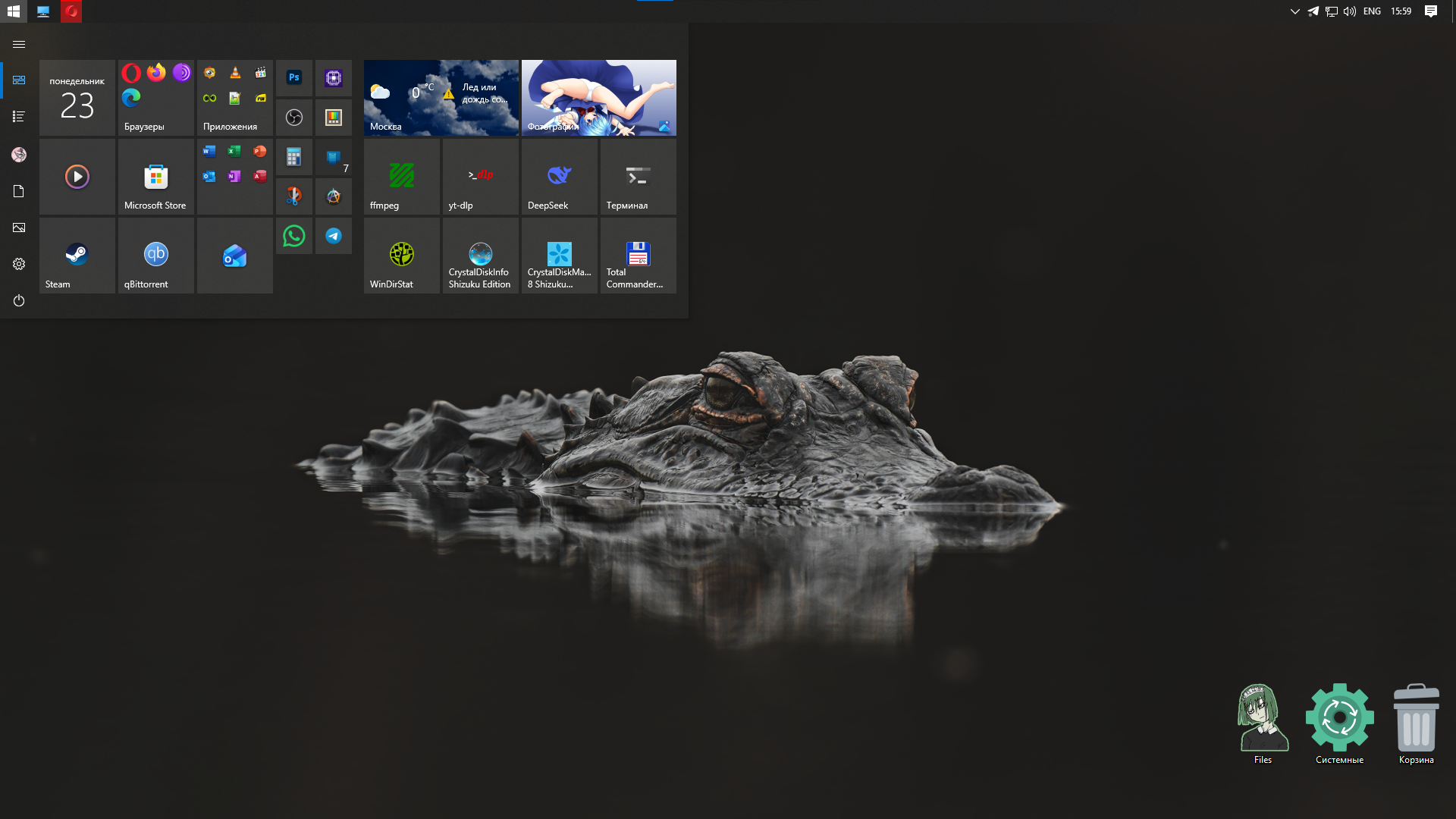Expand the Office apps tile folder

click(x=234, y=177)
